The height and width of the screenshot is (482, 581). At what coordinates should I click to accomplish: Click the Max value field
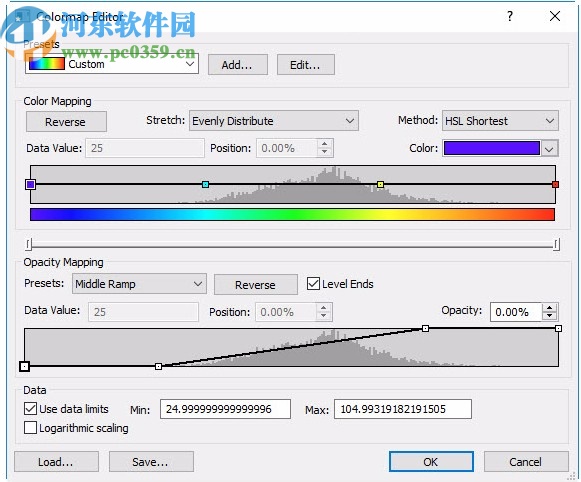point(403,409)
